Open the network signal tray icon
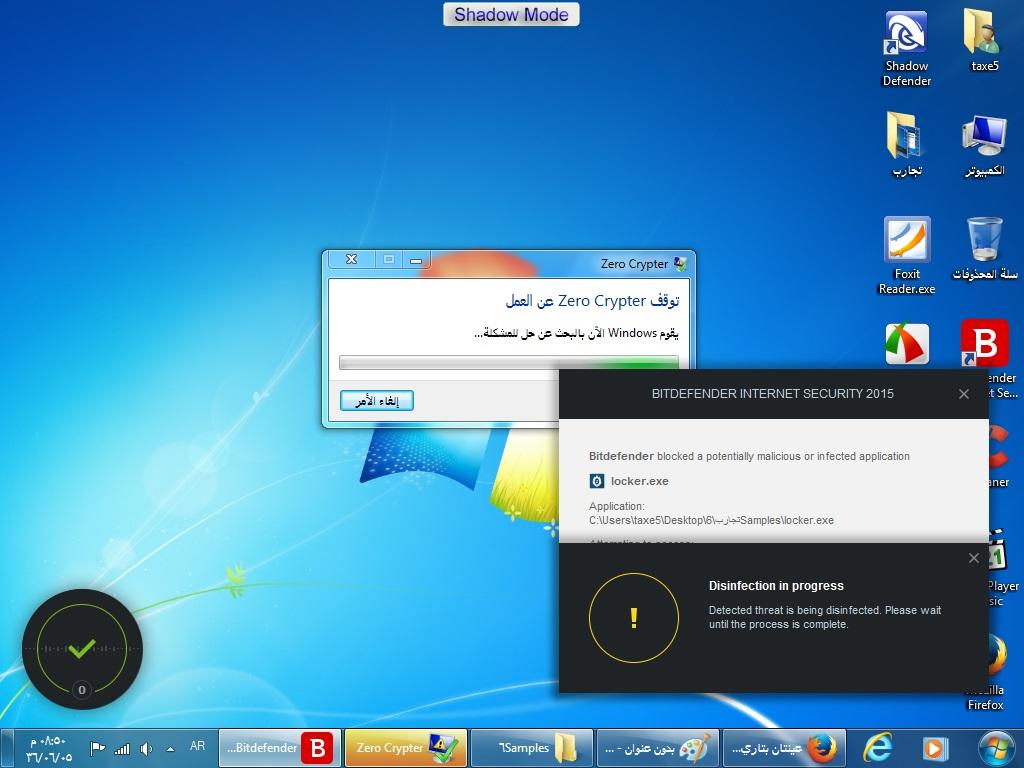Viewport: 1024px width, 768px height. point(121,748)
